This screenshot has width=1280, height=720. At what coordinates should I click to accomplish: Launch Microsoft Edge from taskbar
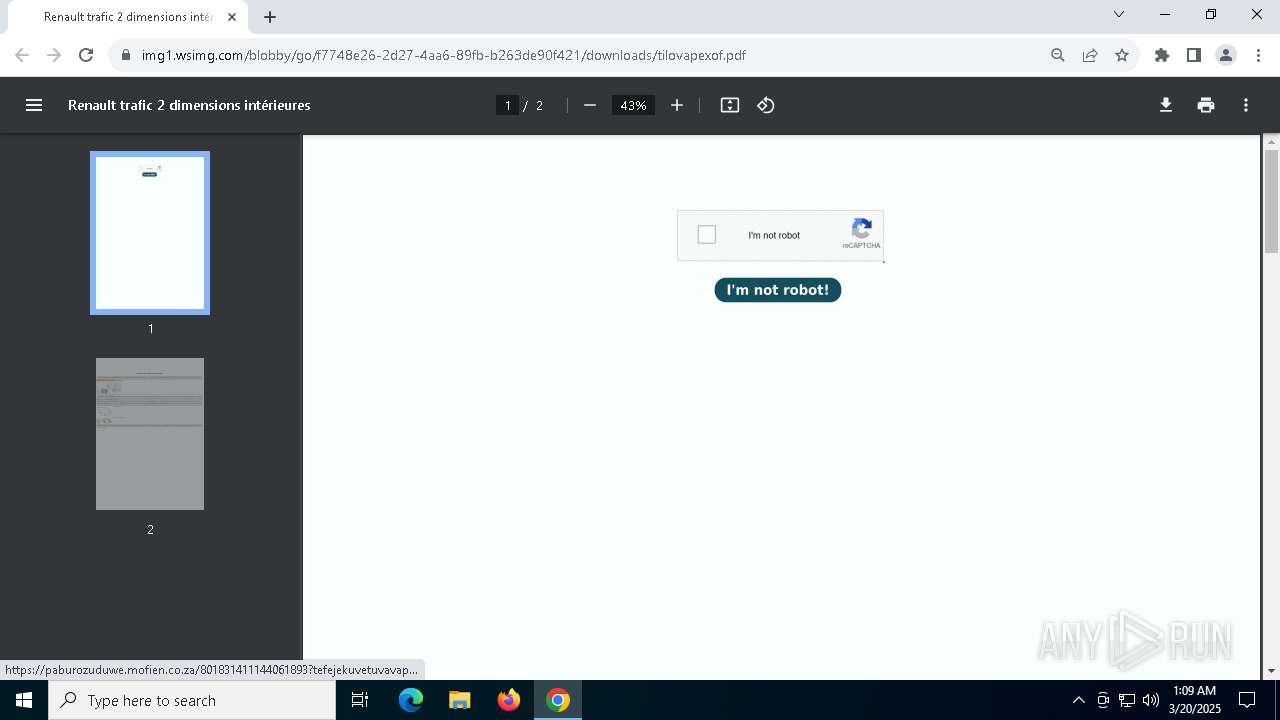[x=411, y=700]
